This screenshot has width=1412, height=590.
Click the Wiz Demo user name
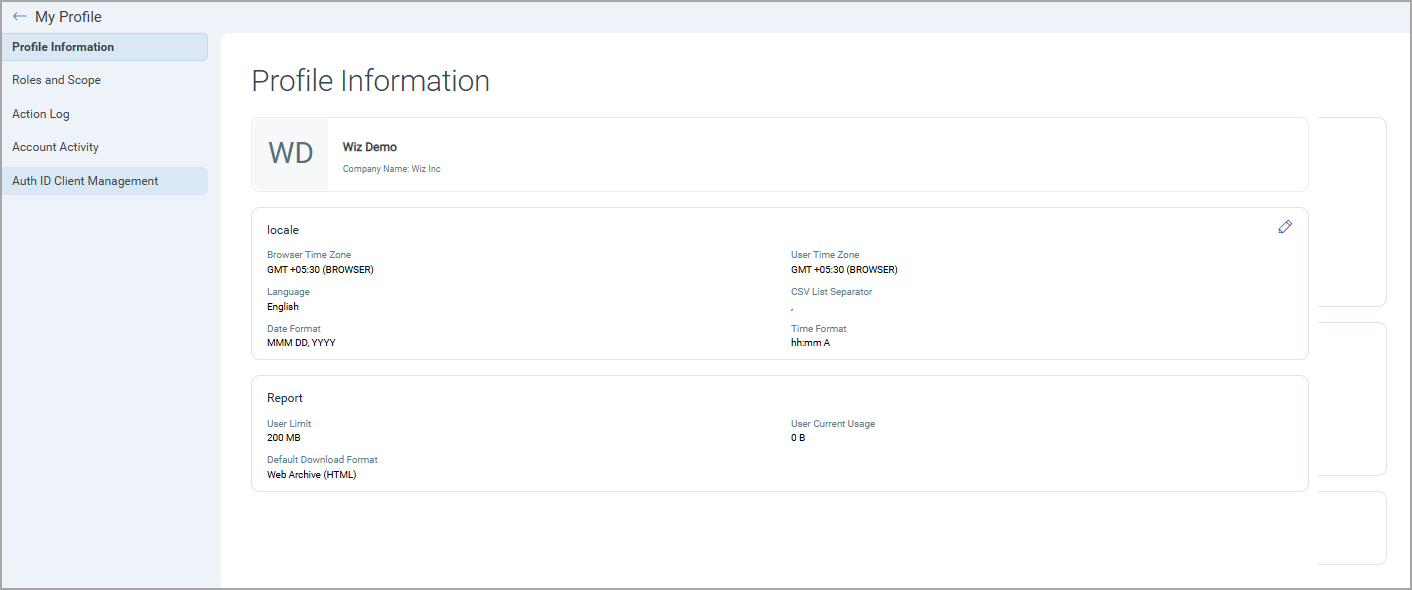[x=369, y=147]
